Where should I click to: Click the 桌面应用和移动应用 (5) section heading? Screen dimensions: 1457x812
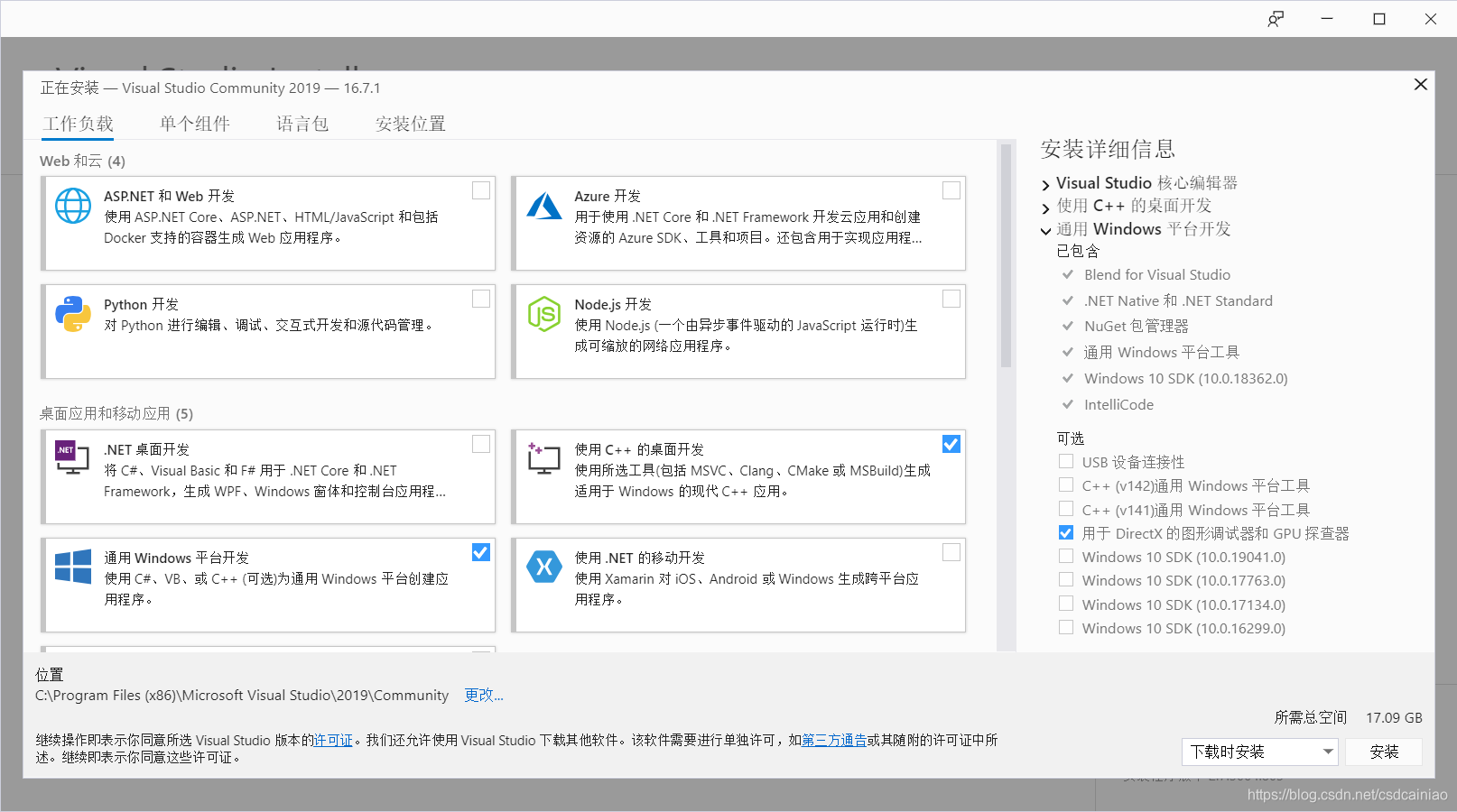coord(116,413)
